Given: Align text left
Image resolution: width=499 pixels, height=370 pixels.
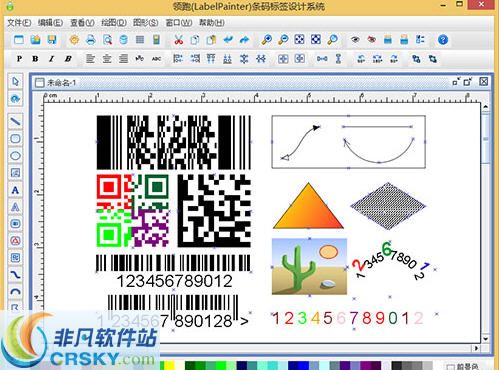Looking at the screenshot, I should 90,59.
